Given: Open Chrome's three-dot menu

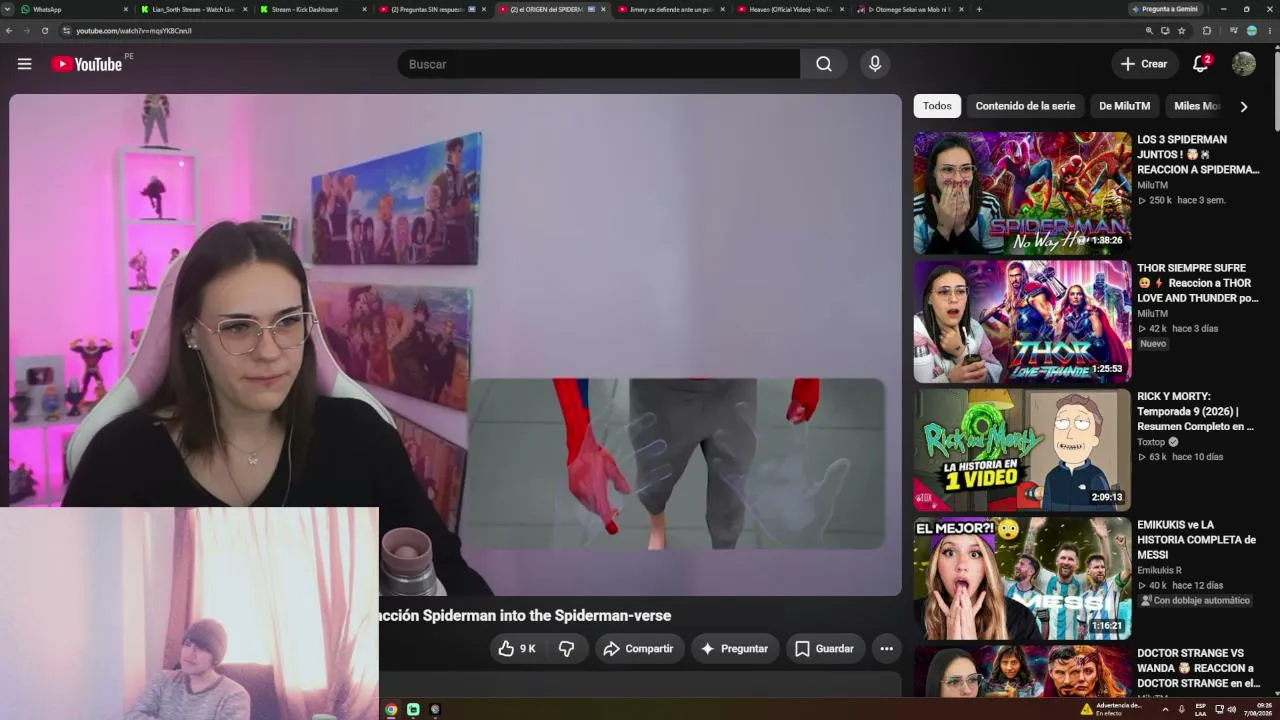Looking at the screenshot, I should coord(1270,31).
